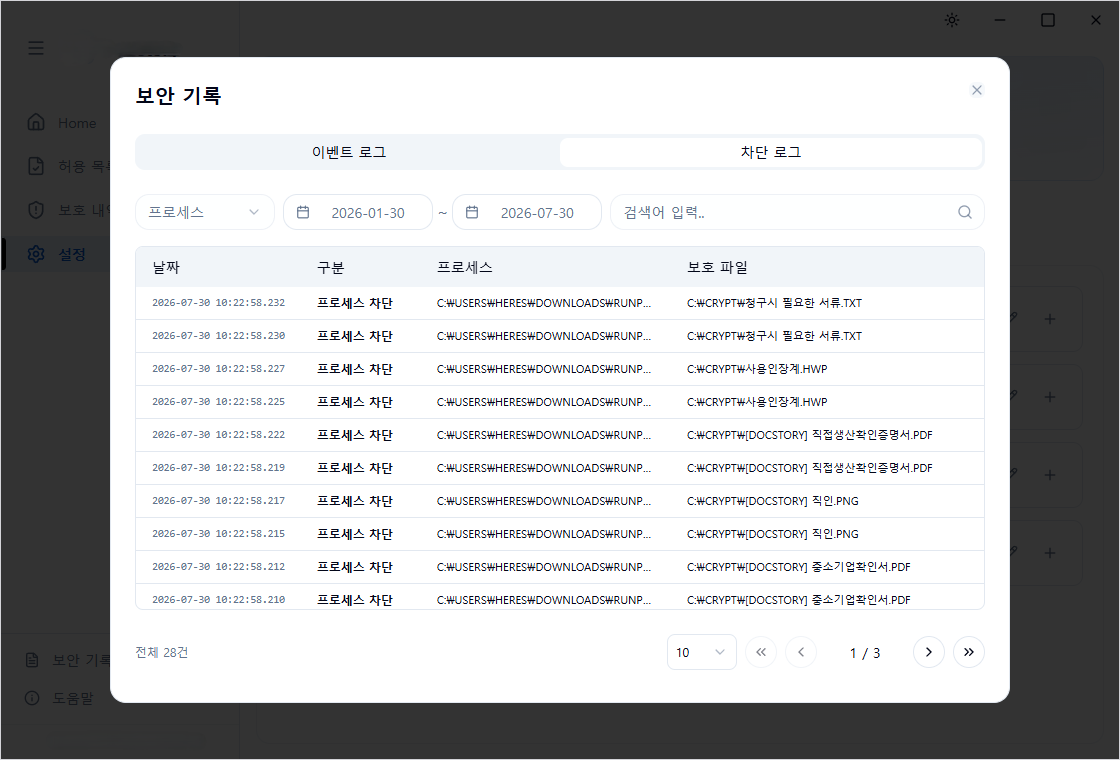This screenshot has height=760, width=1120.
Task: Open 도움말 in the sidebar bottom
Action: click(x=59, y=698)
